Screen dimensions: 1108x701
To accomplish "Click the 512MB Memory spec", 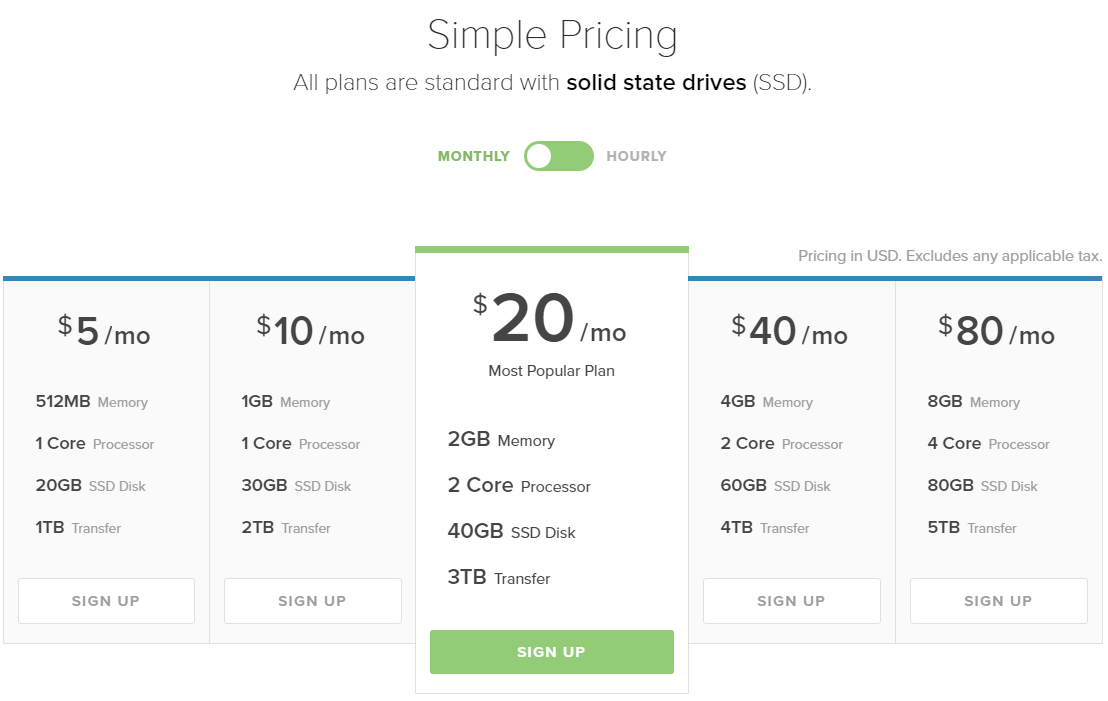I will [92, 401].
